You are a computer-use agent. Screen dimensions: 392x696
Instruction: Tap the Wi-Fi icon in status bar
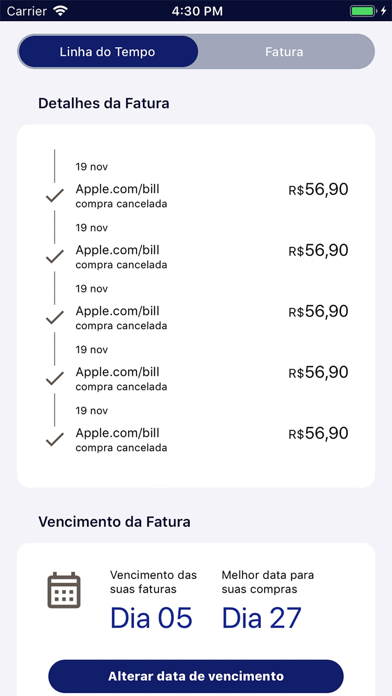point(60,11)
